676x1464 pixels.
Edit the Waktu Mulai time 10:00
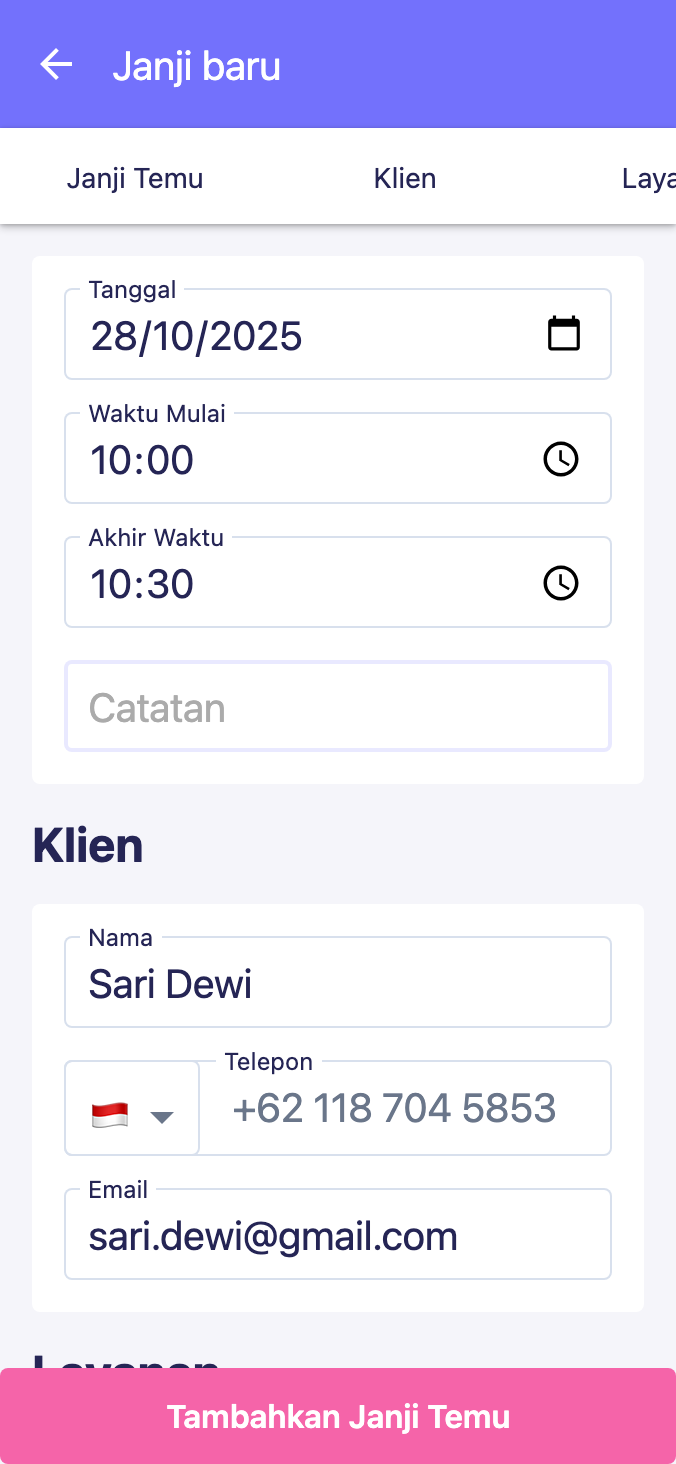143,460
